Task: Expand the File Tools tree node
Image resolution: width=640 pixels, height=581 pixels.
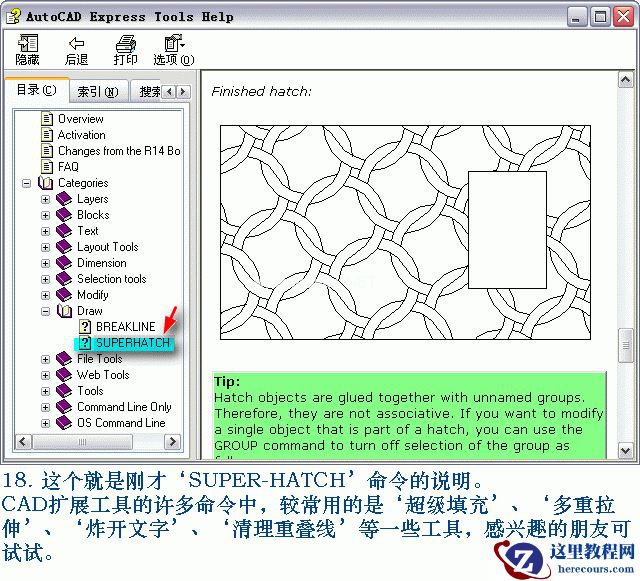Action: pos(46,359)
